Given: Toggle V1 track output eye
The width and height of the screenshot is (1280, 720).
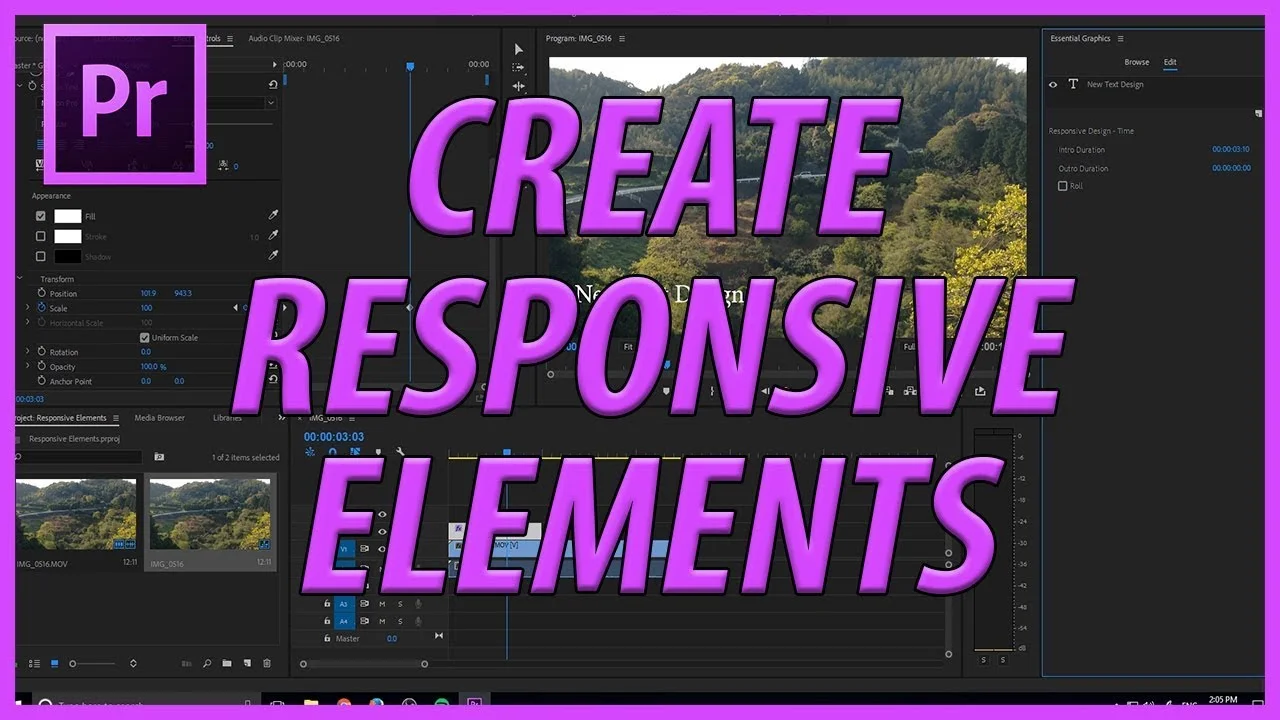Looking at the screenshot, I should point(382,549).
